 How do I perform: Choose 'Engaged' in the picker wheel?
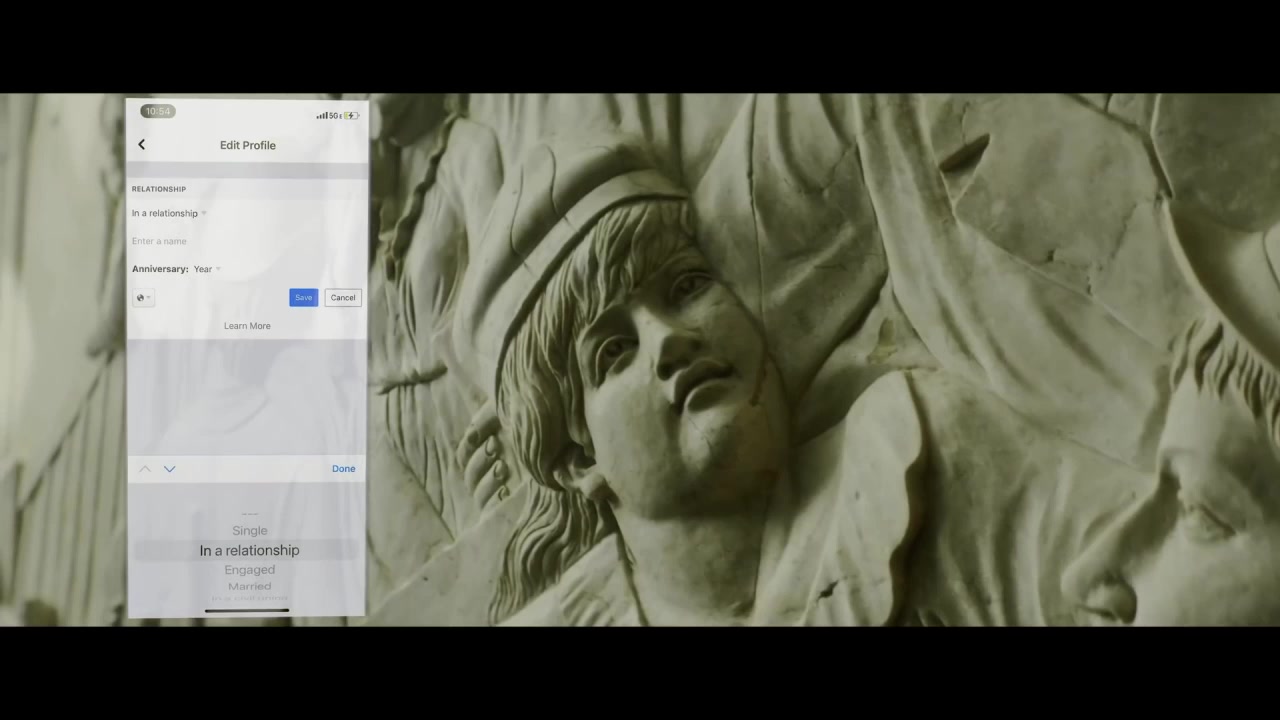(x=249, y=570)
